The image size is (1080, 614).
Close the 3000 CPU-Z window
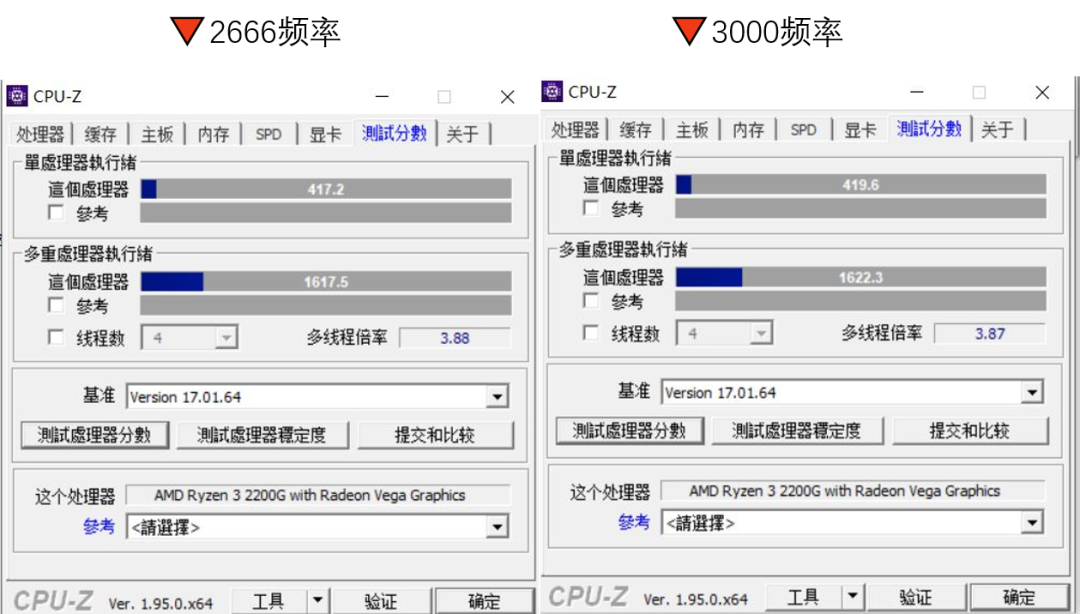coord(1042,92)
